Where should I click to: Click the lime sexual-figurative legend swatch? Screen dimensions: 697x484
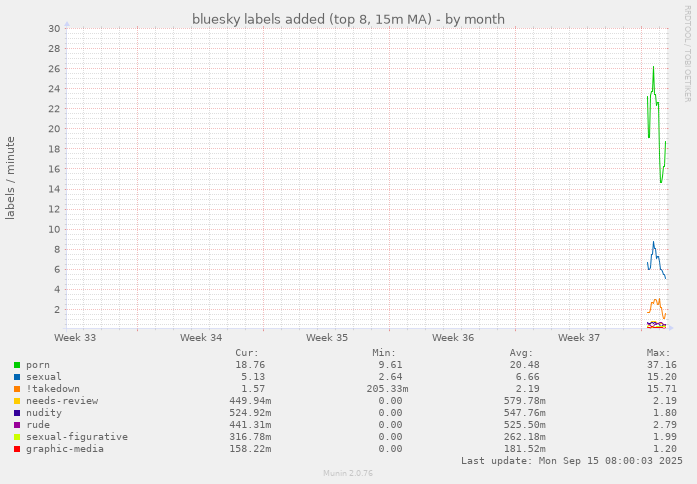click(x=17, y=437)
